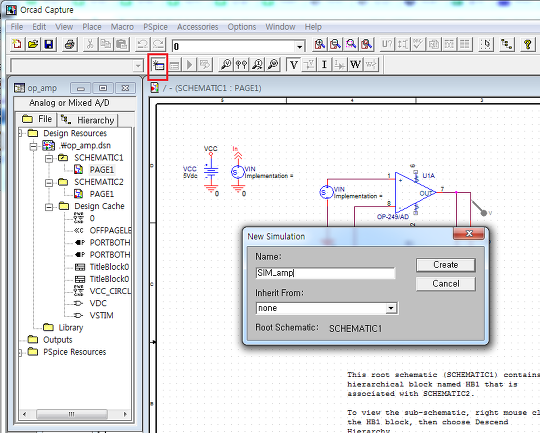Image resolution: width=540 pixels, height=433 pixels.
Task: Click the Snap to Grid toolbar icon
Action: tap(486, 44)
